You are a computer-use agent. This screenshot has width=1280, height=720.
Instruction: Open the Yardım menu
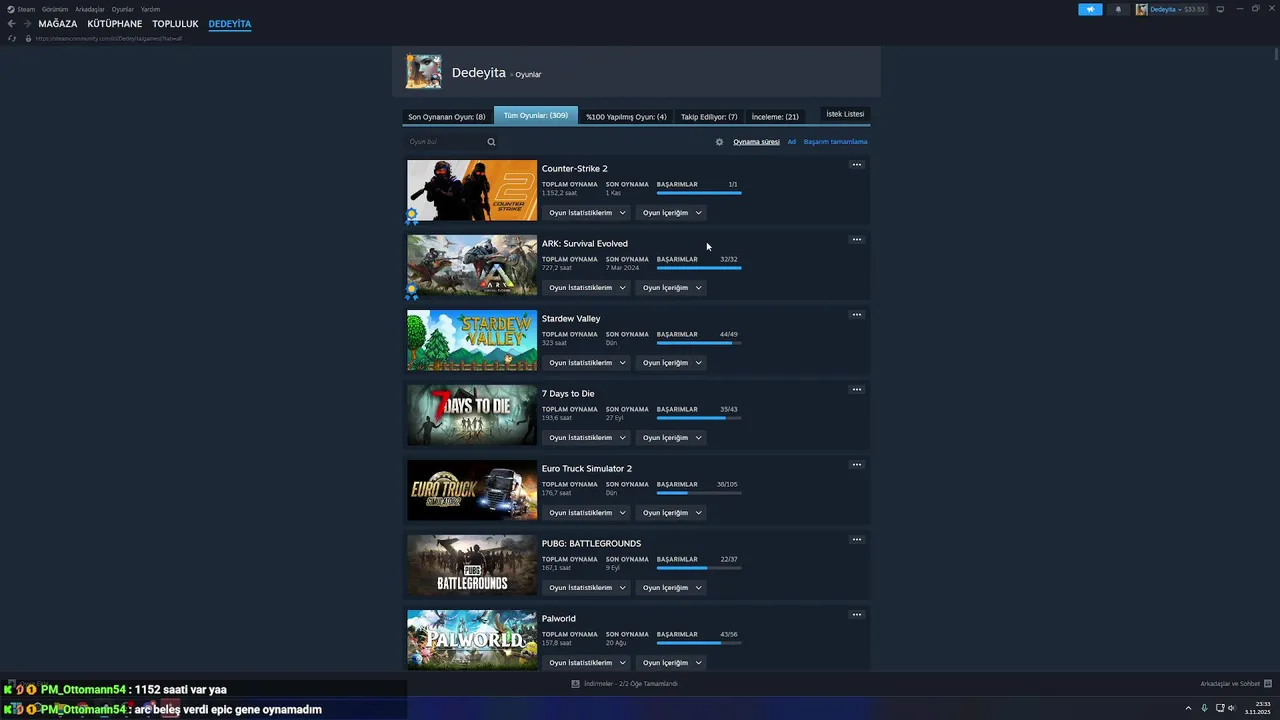(150, 9)
